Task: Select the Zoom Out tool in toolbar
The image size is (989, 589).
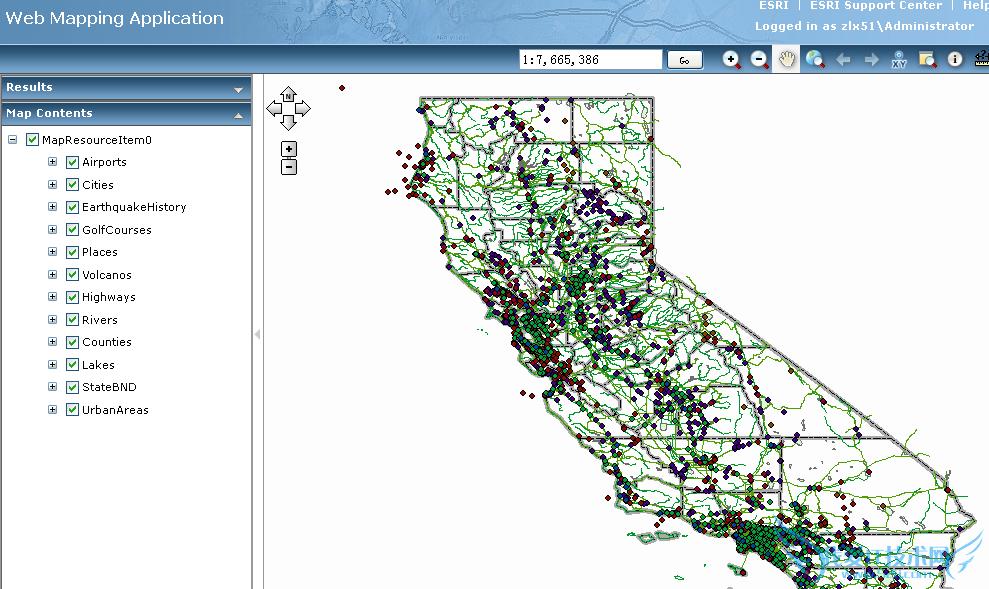Action: tap(759, 60)
